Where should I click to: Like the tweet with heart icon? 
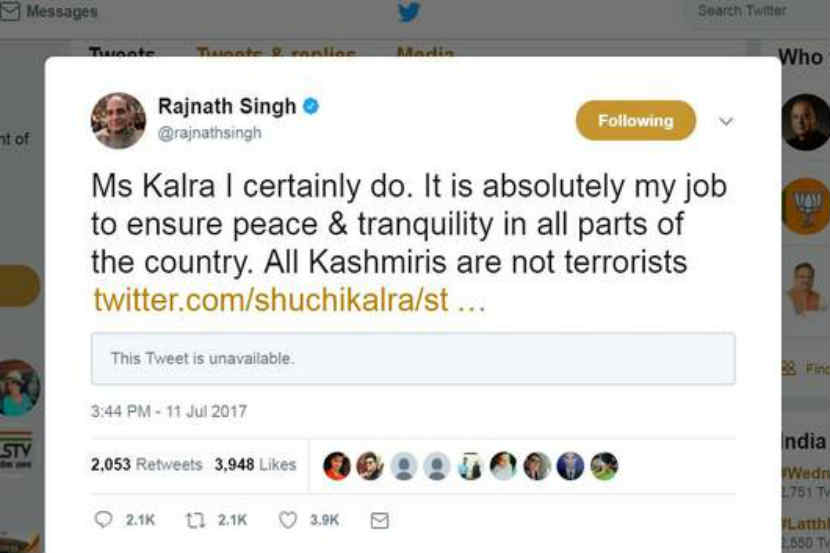coord(288,520)
